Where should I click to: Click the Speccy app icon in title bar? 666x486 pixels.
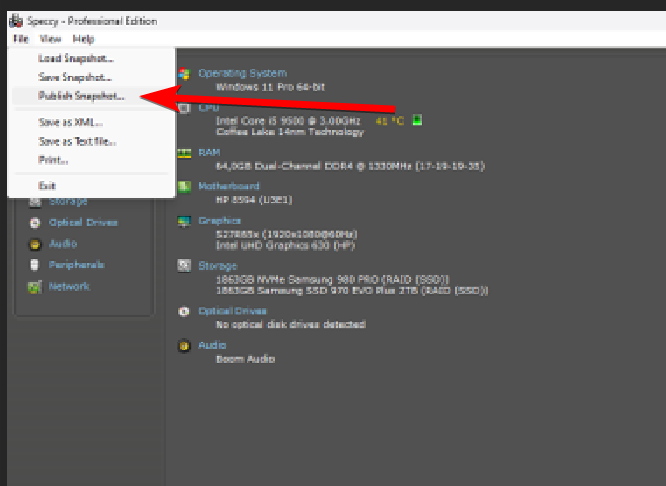[16, 21]
